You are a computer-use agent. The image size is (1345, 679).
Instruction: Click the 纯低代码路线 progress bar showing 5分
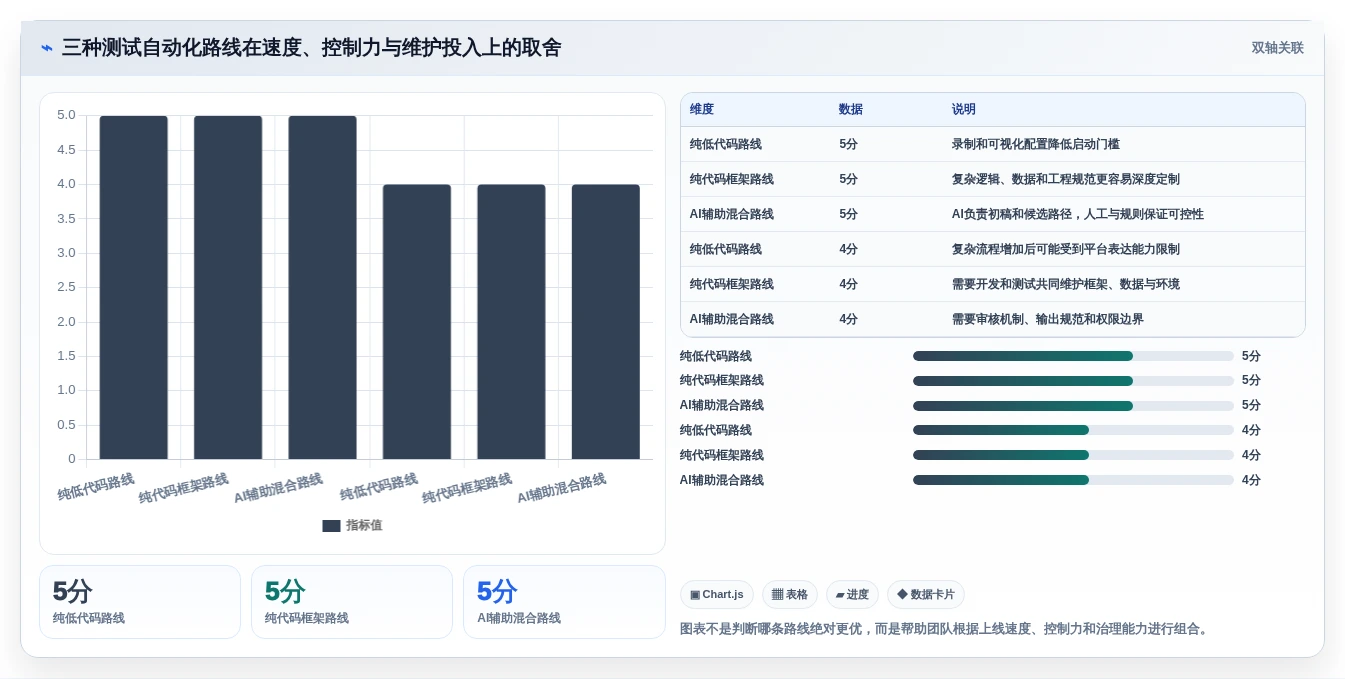tap(1073, 356)
